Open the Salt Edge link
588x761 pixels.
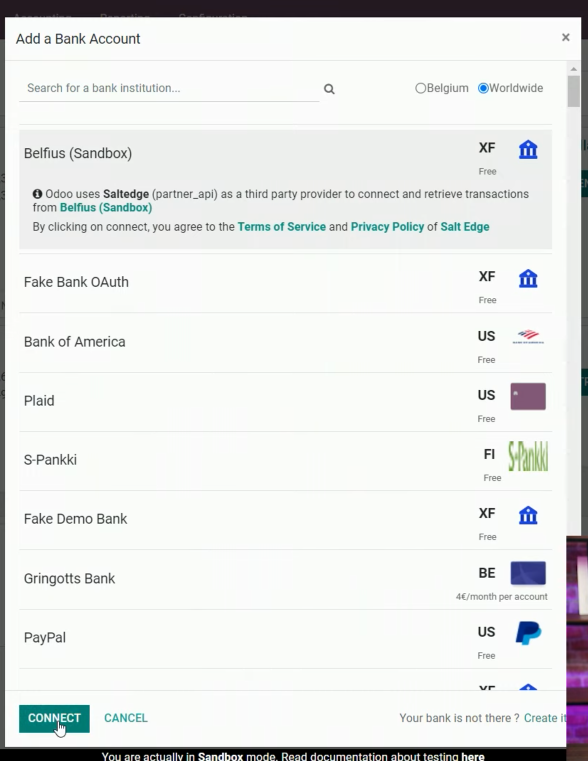coord(465,227)
